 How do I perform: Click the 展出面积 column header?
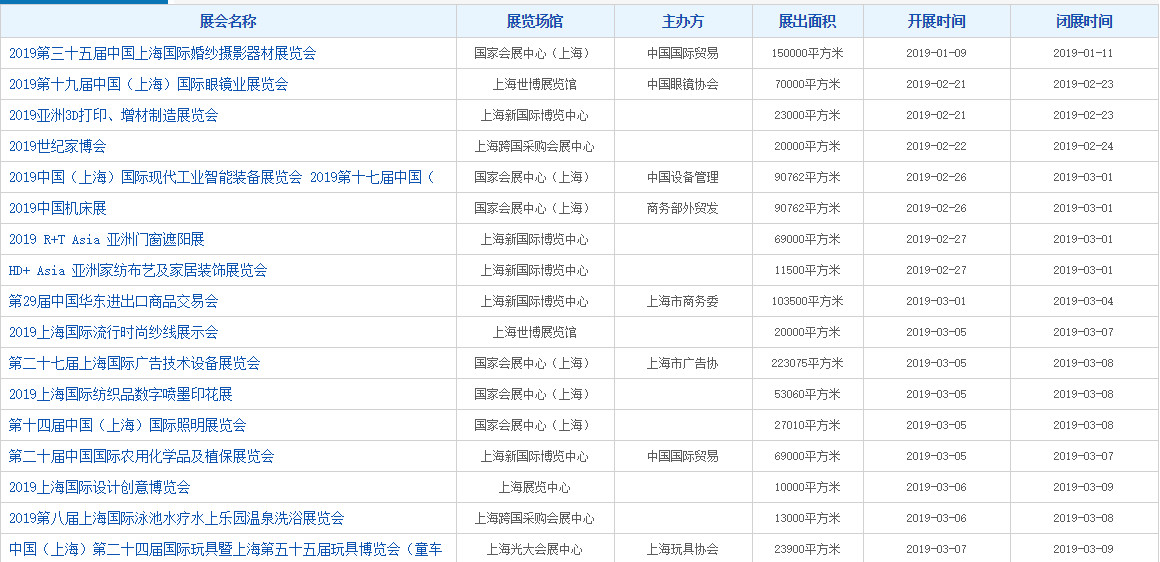(x=807, y=21)
